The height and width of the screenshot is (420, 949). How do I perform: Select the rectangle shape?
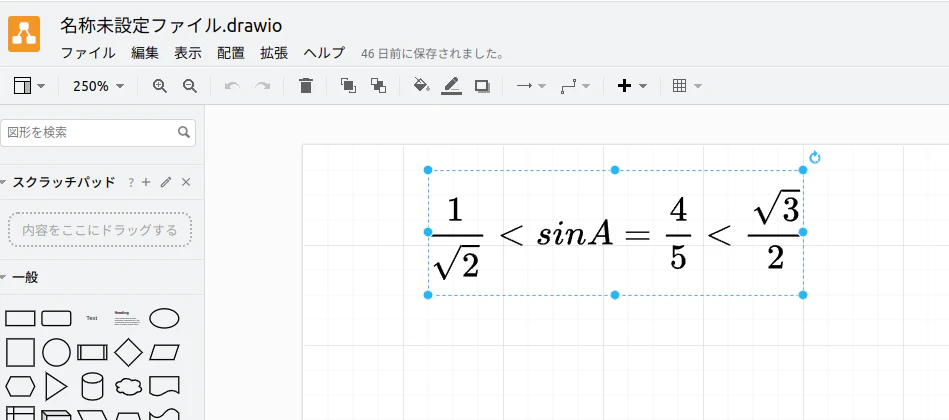pyautogui.click(x=20, y=318)
